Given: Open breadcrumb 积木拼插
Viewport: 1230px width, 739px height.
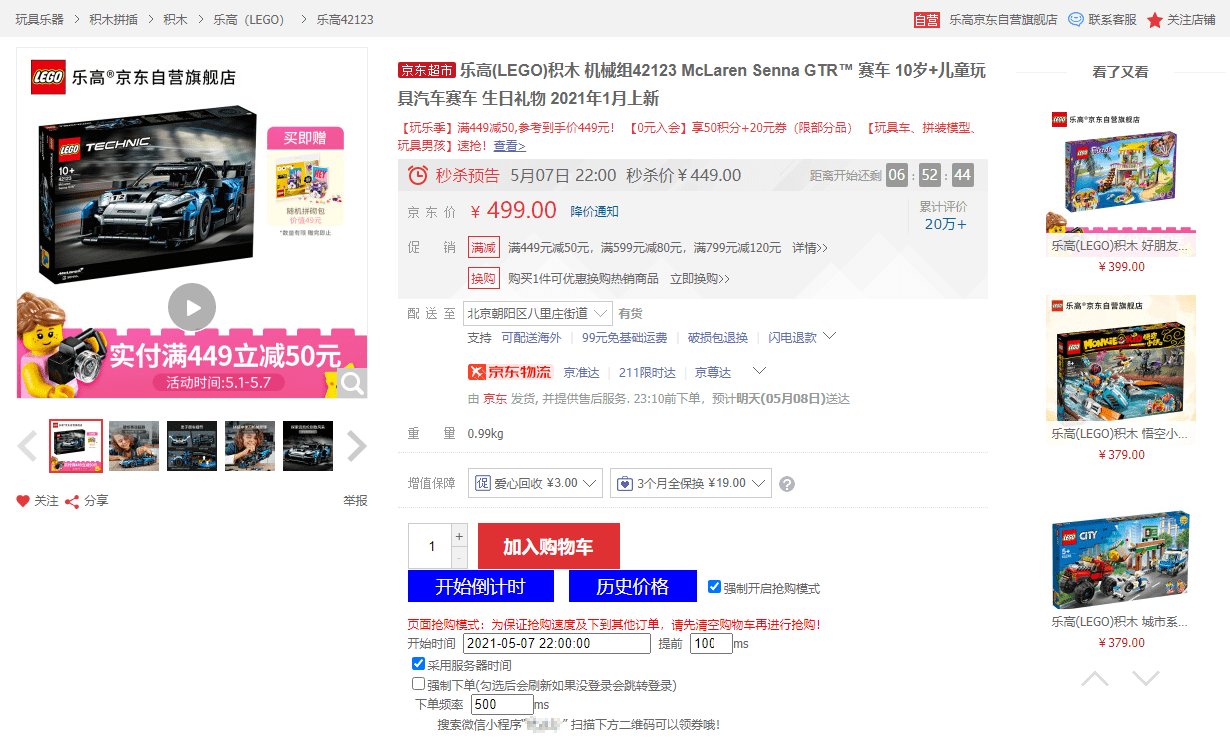Looking at the screenshot, I should (113, 19).
